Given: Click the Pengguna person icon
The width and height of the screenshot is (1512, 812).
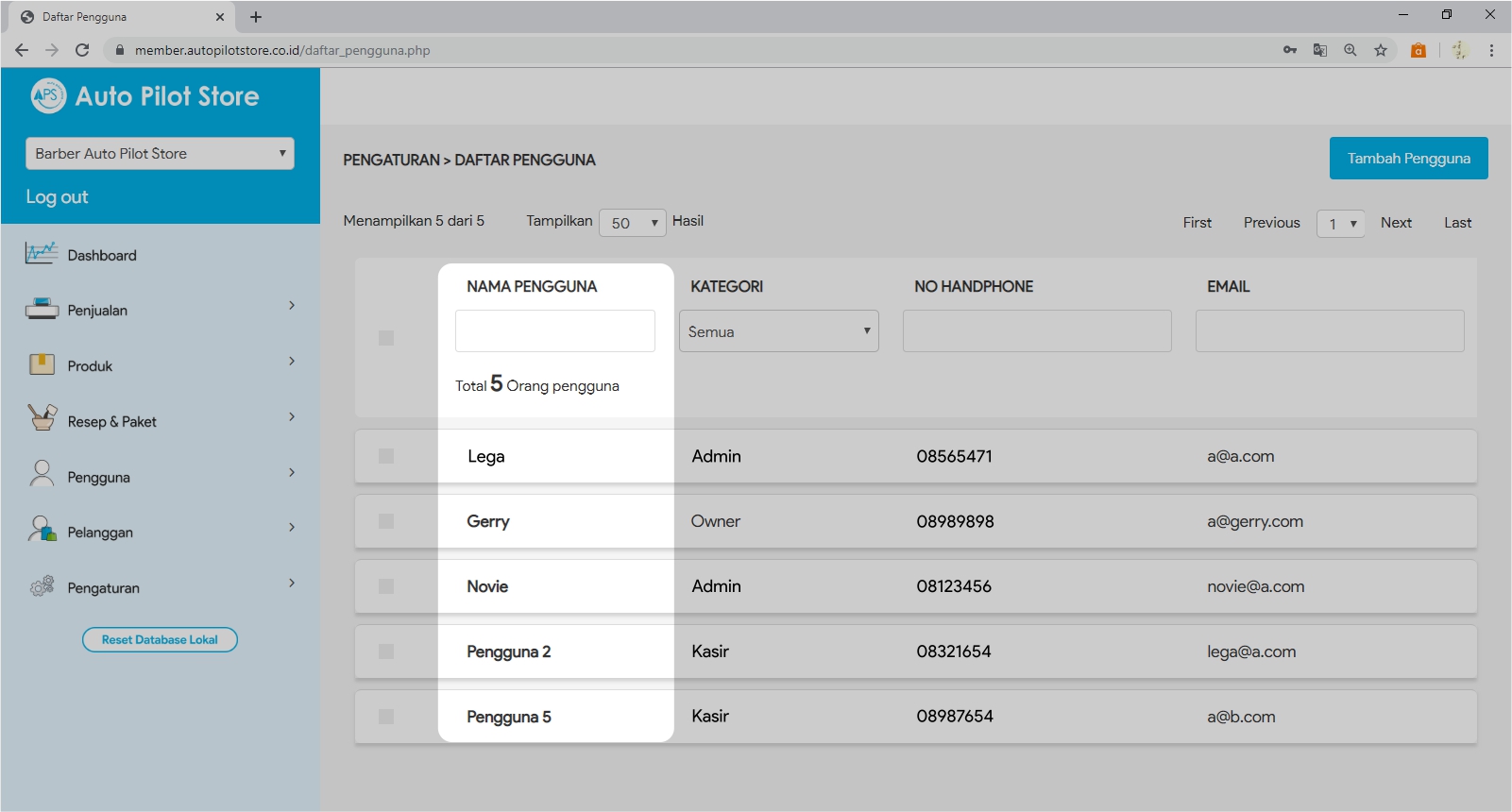Looking at the screenshot, I should click(42, 474).
